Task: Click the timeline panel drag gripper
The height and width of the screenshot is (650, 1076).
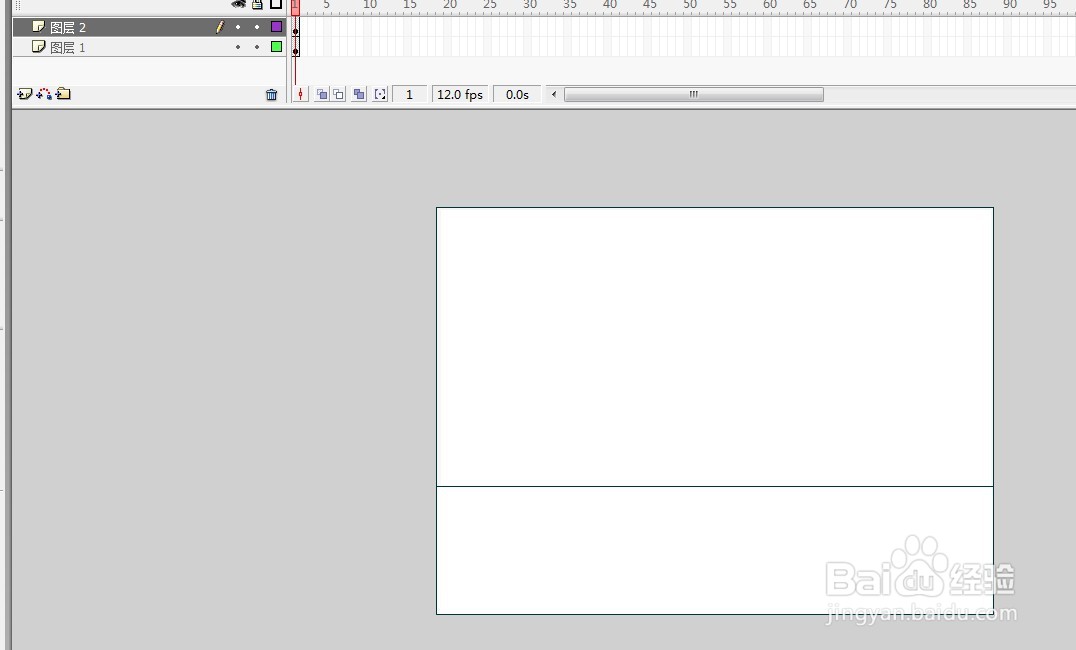Action: pos(18,4)
